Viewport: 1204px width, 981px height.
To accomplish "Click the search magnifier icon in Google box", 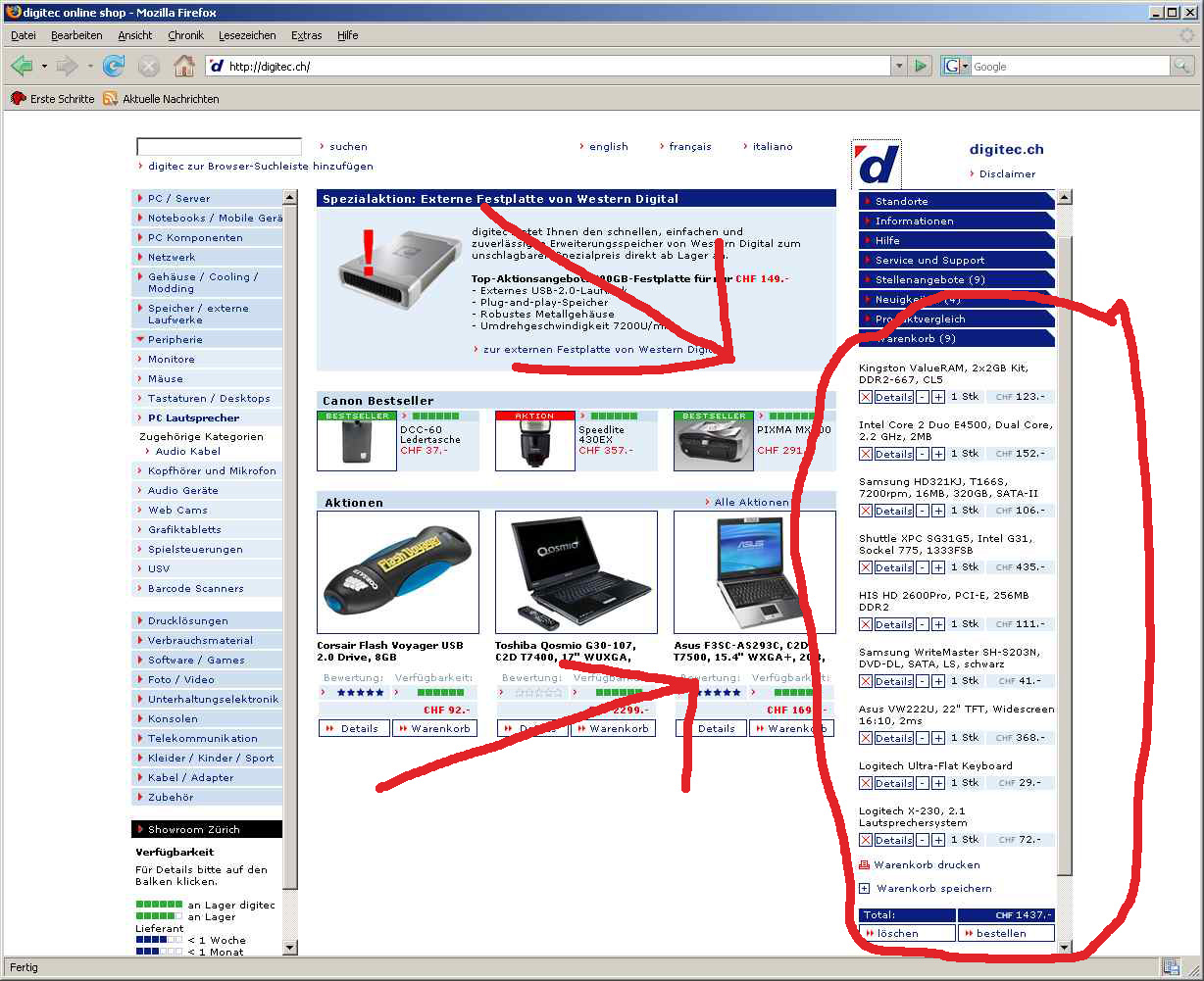I will point(1182,67).
